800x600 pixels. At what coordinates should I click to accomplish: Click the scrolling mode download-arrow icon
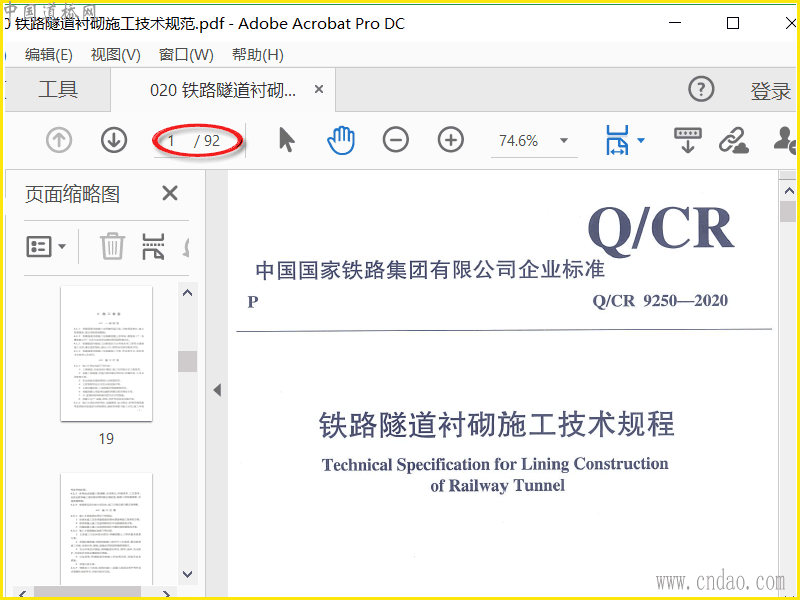pos(688,140)
